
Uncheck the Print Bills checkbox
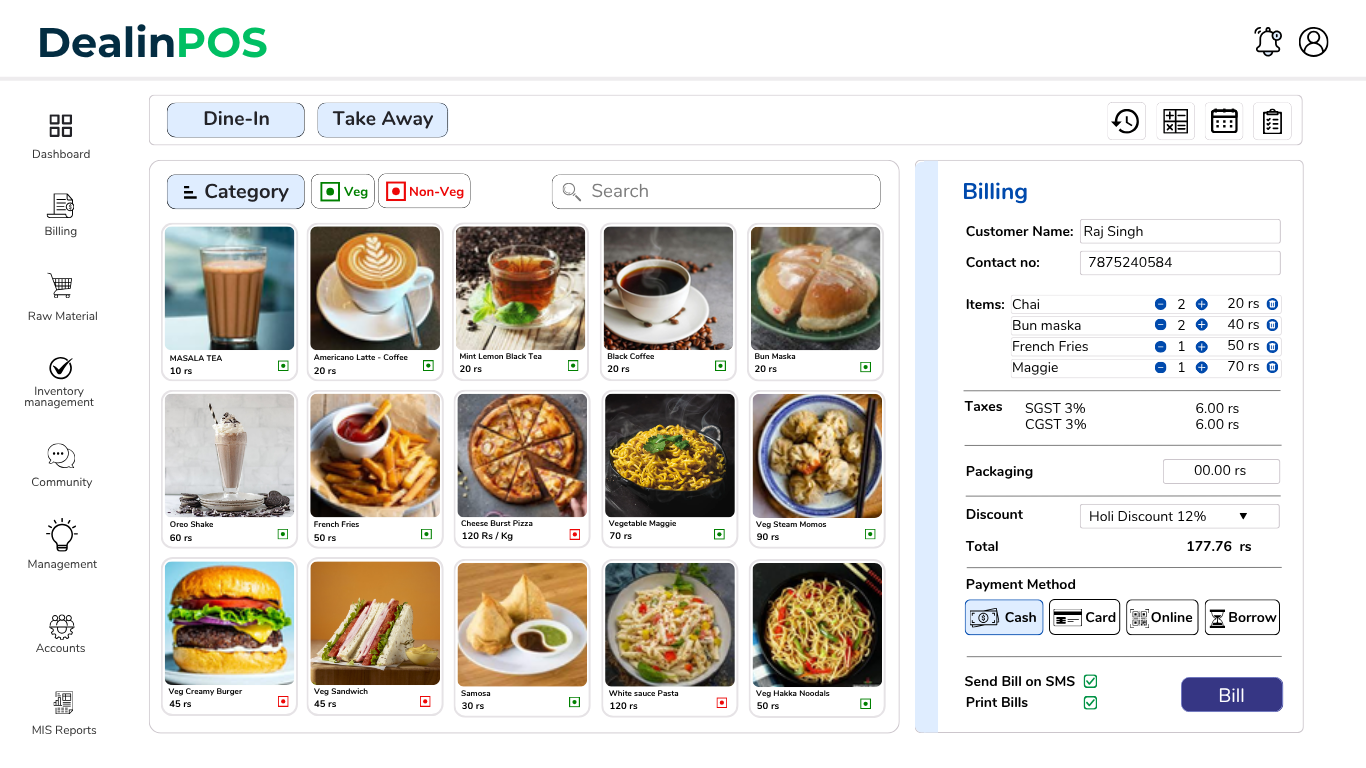pos(1091,702)
